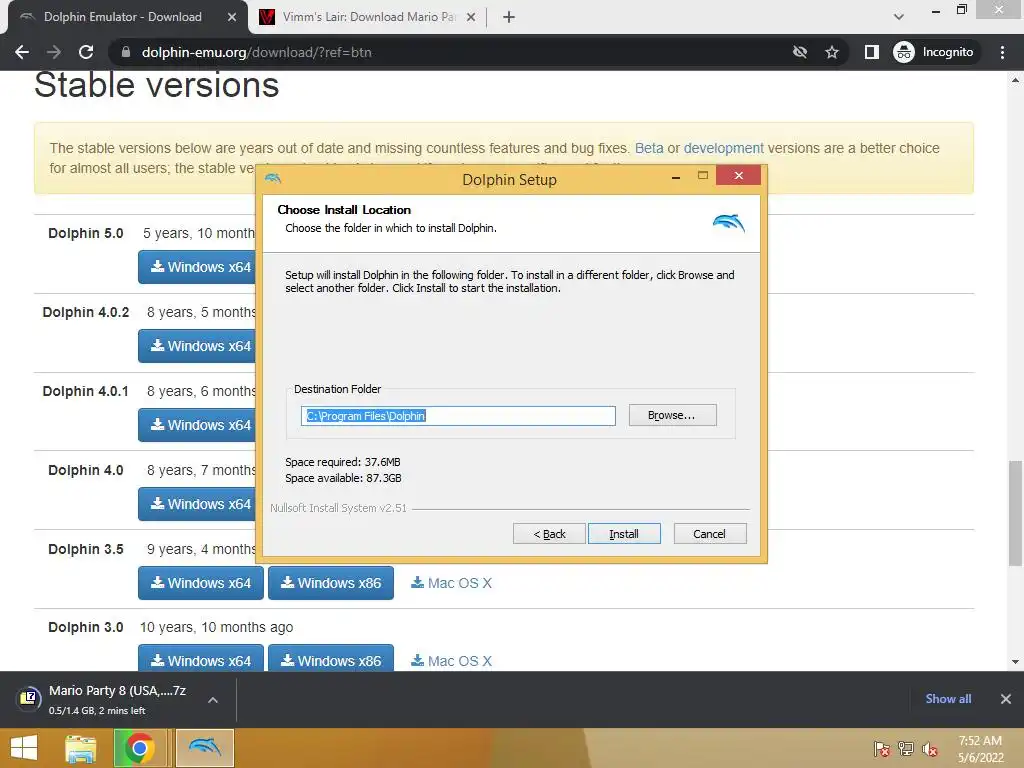Open the Windows Start button

pos(24,748)
